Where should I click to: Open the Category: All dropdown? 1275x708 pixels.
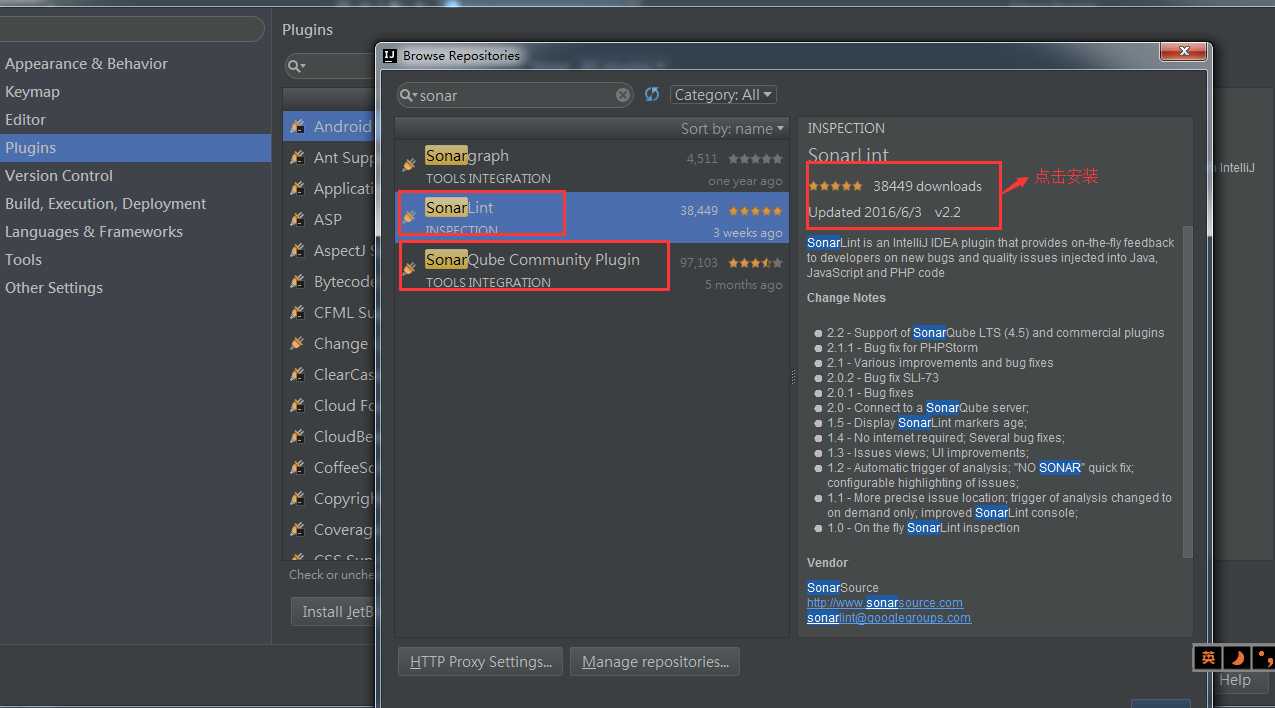(x=723, y=95)
